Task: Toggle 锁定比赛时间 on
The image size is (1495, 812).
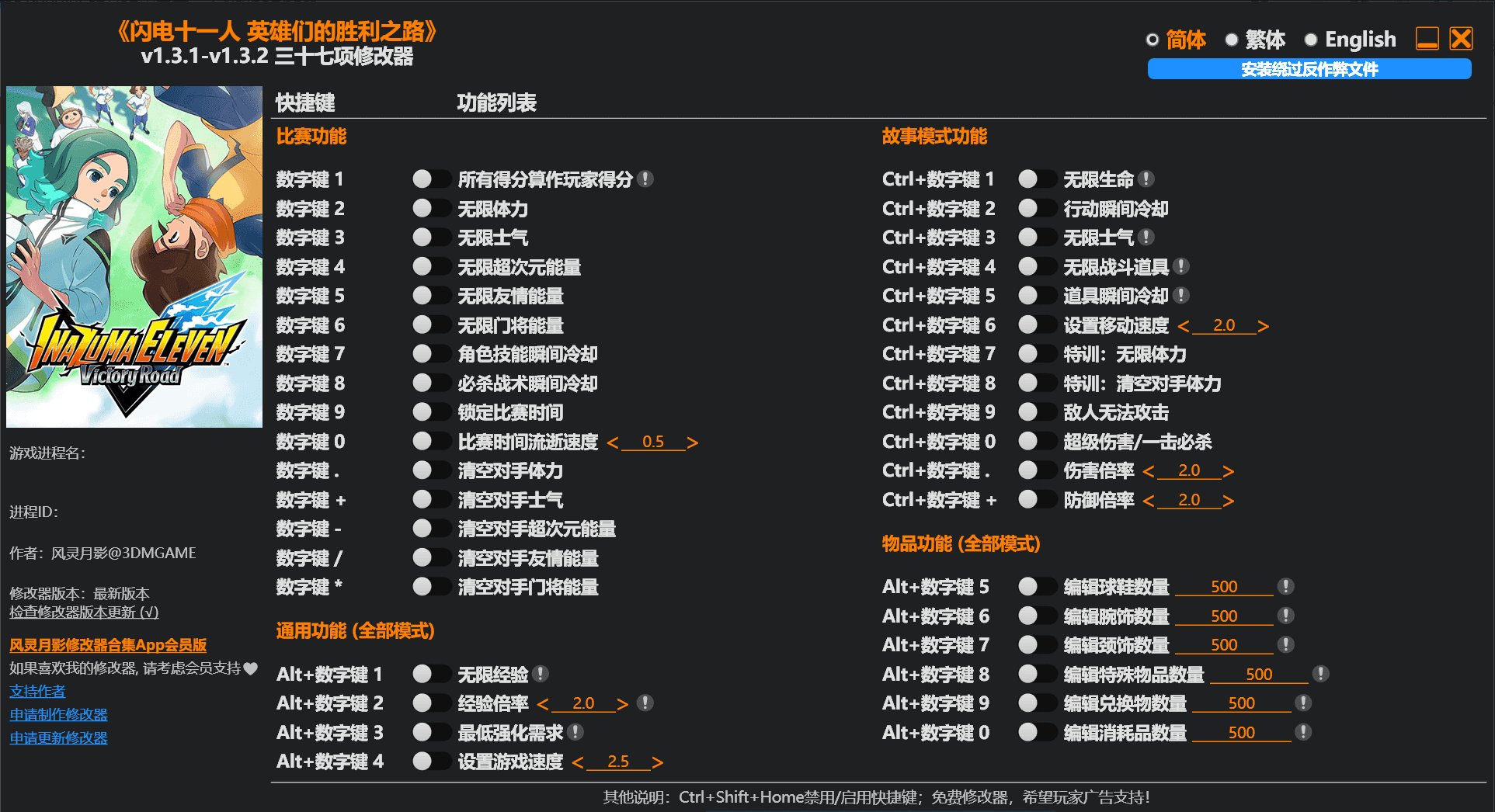Action: 431,412
